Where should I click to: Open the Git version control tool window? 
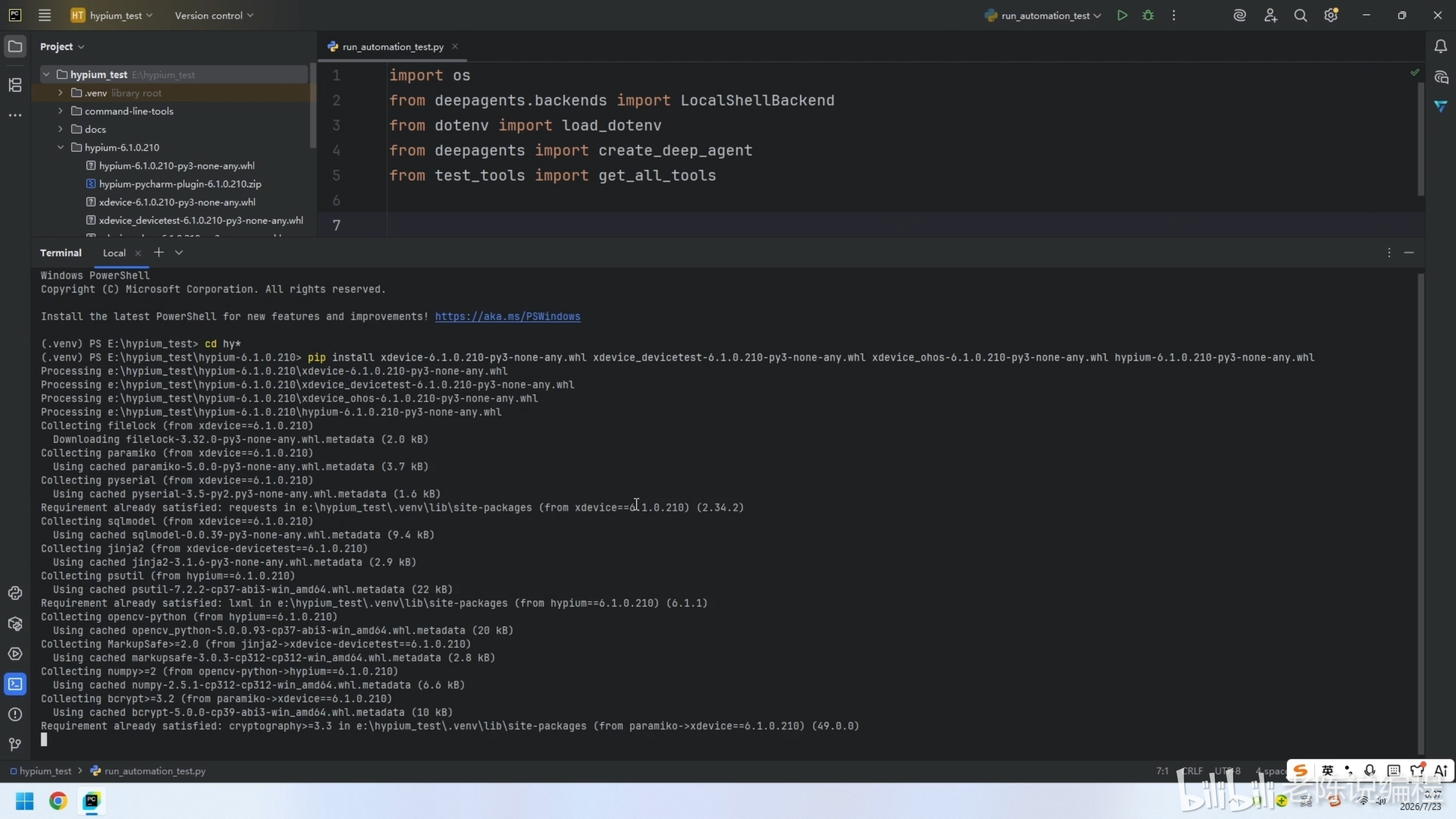15,744
